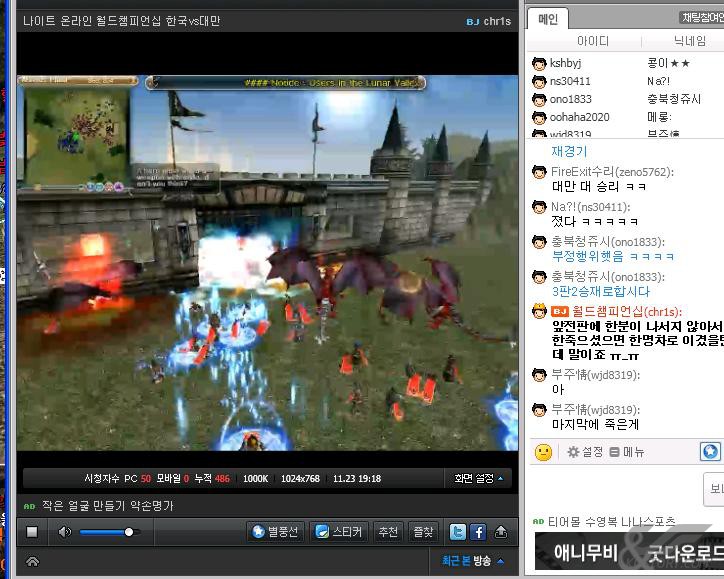Click the avatar icon beside kshbyj
This screenshot has height=579, width=724.
pos(539,64)
